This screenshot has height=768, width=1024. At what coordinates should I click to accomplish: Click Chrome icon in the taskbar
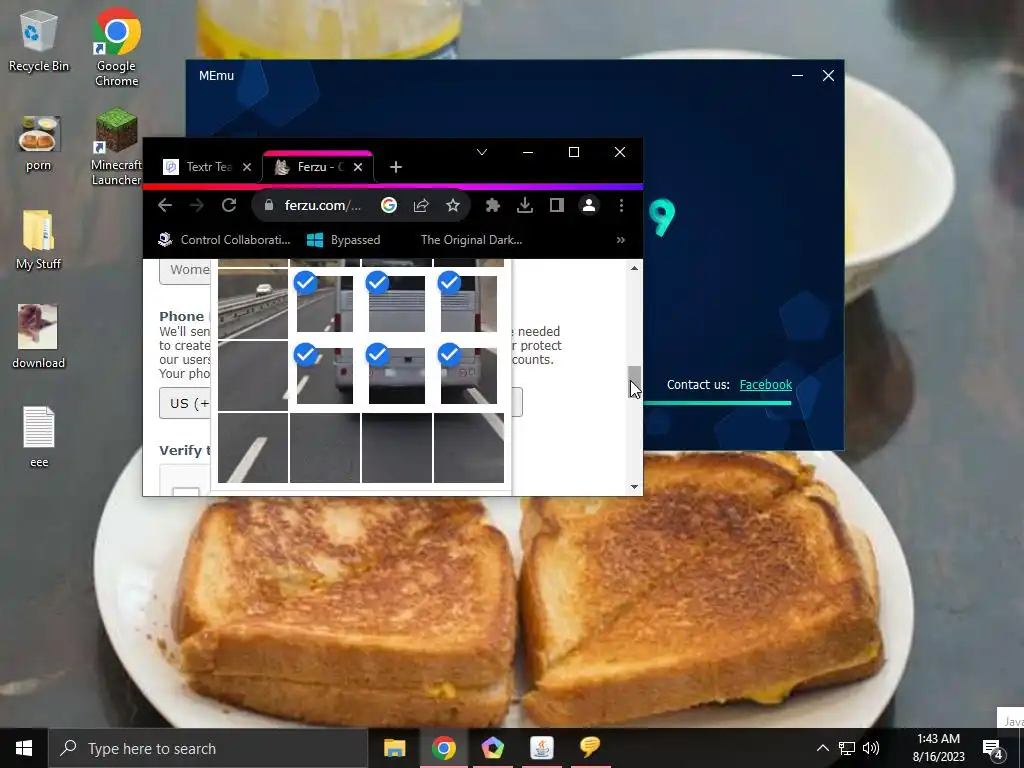click(x=443, y=748)
